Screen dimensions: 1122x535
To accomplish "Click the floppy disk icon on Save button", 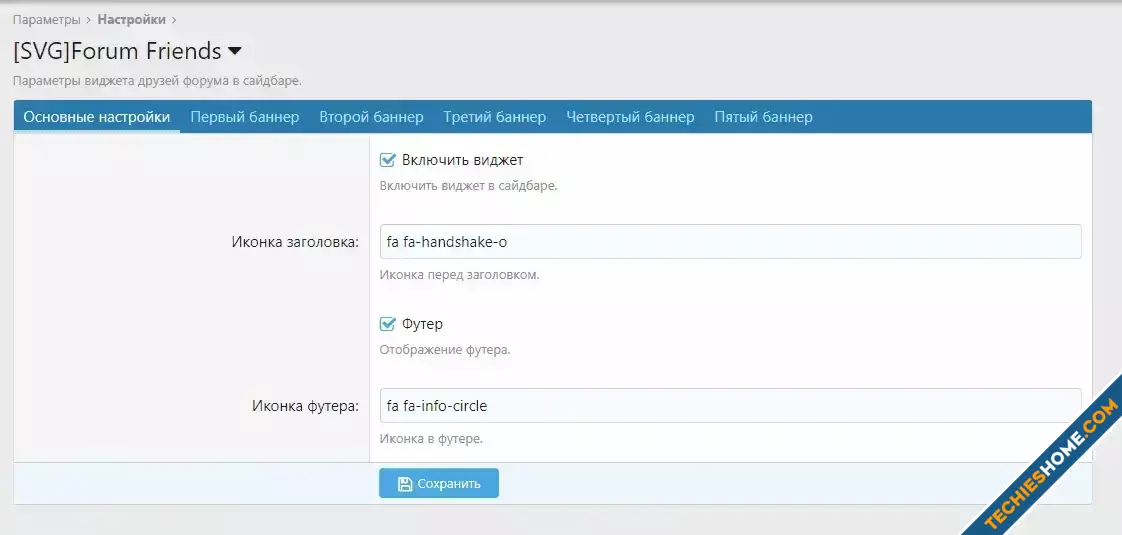I will (x=405, y=484).
